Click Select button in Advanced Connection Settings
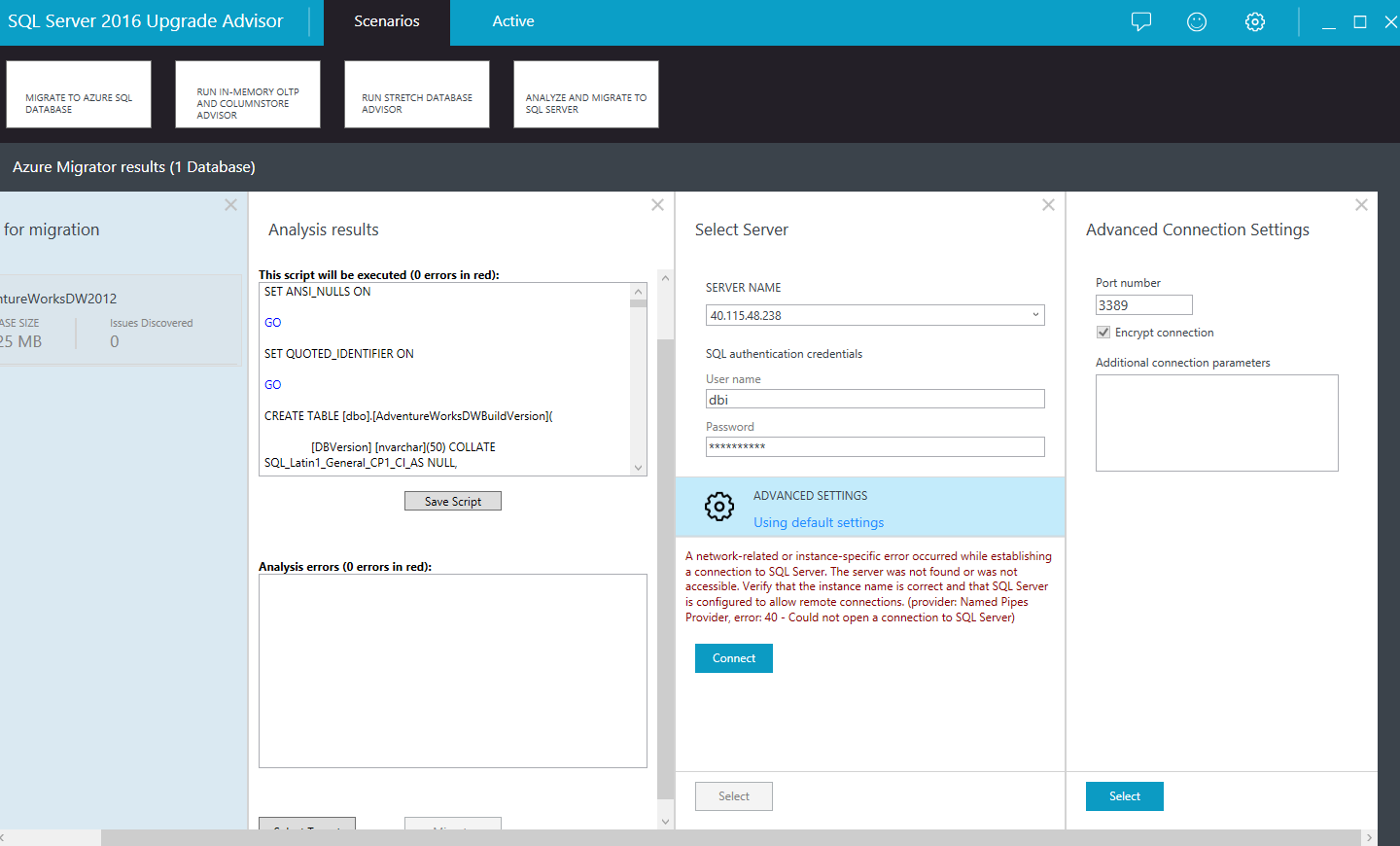 [1125, 796]
